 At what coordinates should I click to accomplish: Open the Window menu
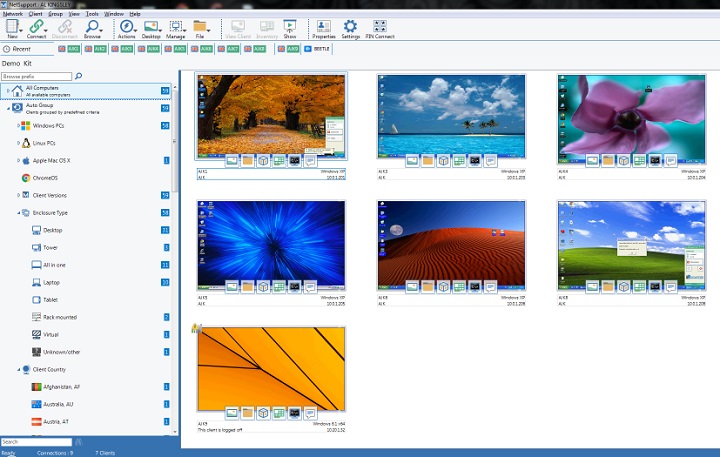coord(114,14)
